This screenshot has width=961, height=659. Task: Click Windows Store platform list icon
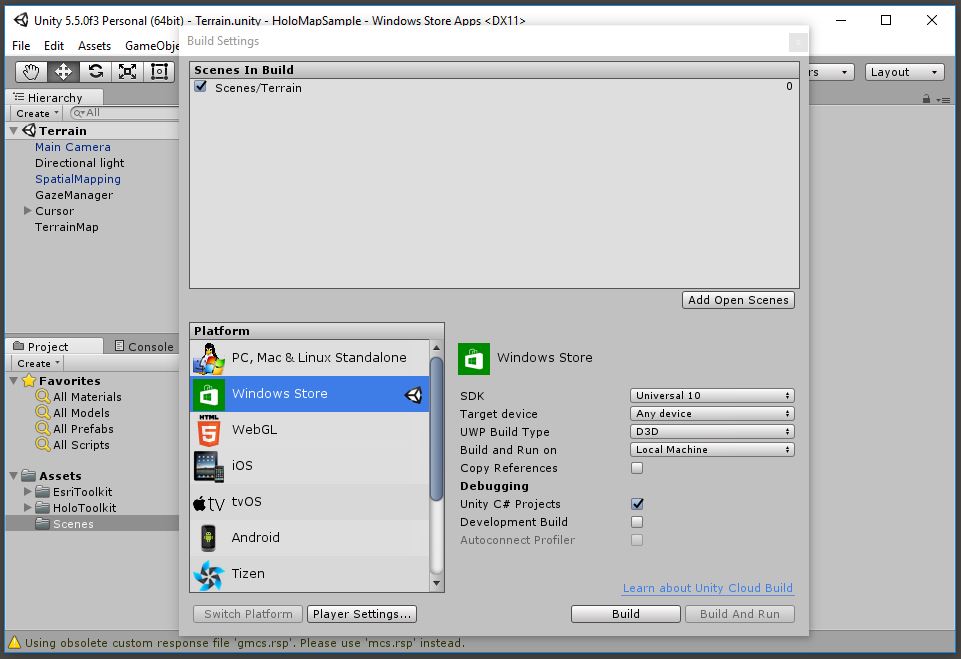[x=208, y=394]
